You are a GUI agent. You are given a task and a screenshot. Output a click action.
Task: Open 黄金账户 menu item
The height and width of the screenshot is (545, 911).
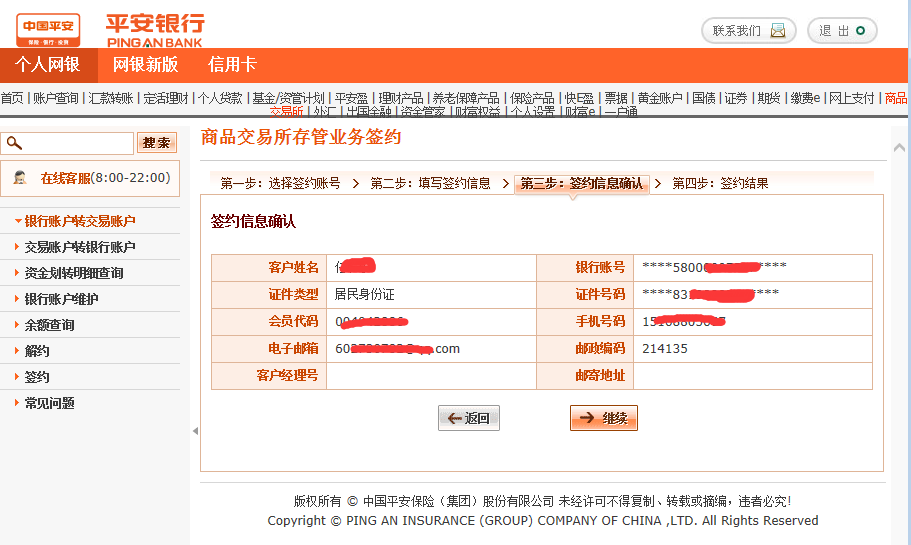tap(660, 98)
